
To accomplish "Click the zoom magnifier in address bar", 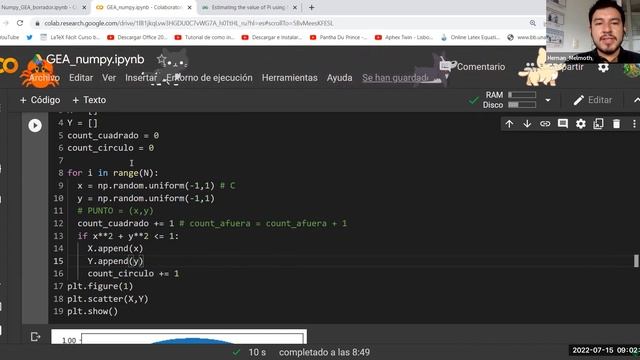I will [533, 23].
